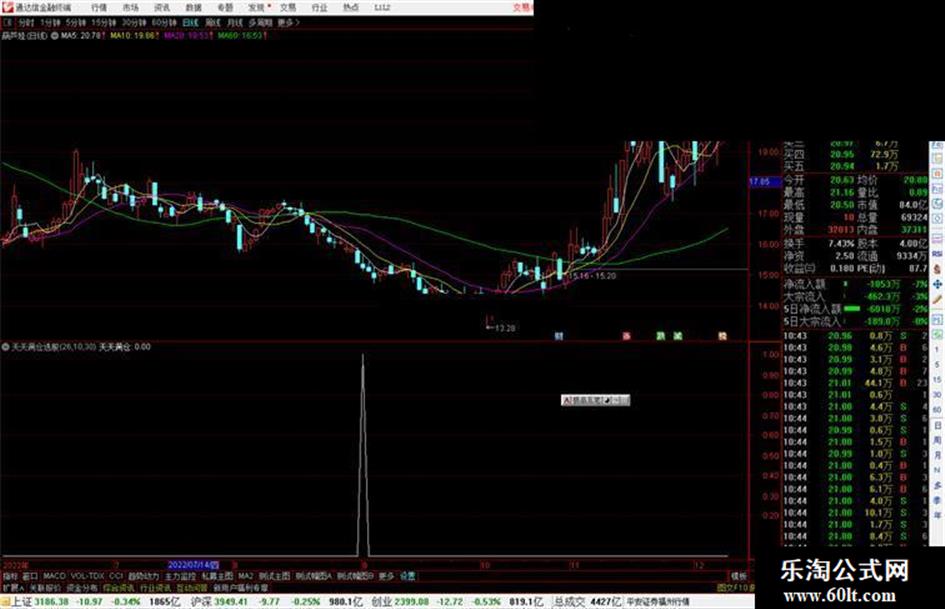
Task: Select the MACD indicator tab
Action: coord(54,576)
